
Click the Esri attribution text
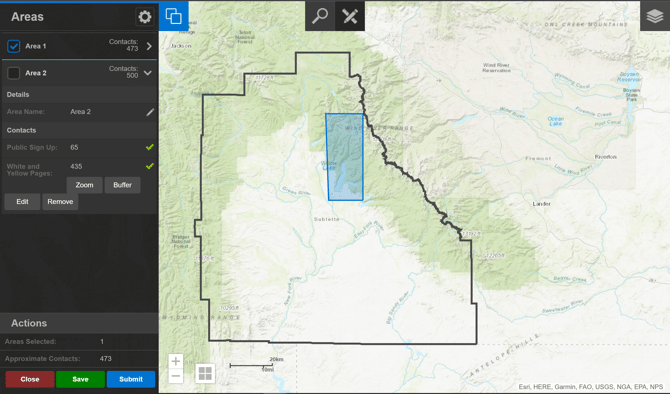pos(591,387)
